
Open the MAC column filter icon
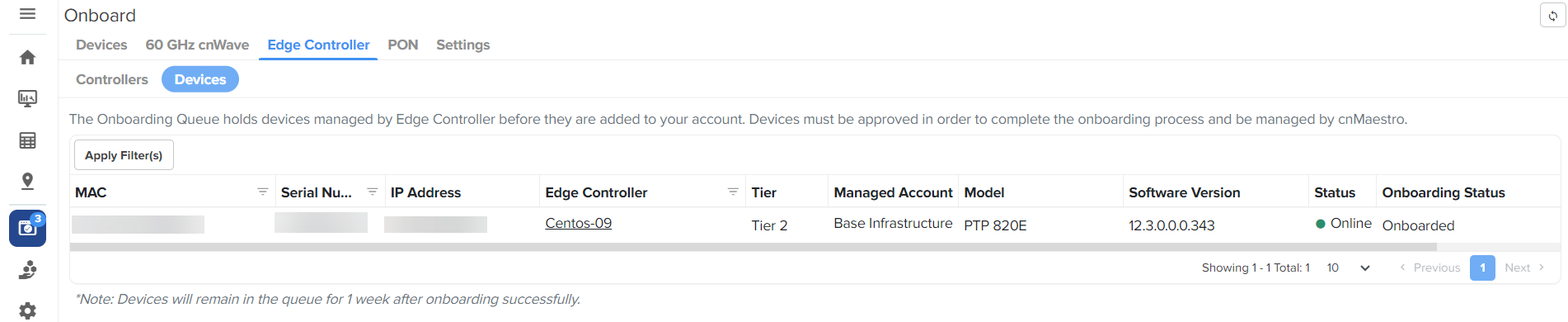[262, 192]
